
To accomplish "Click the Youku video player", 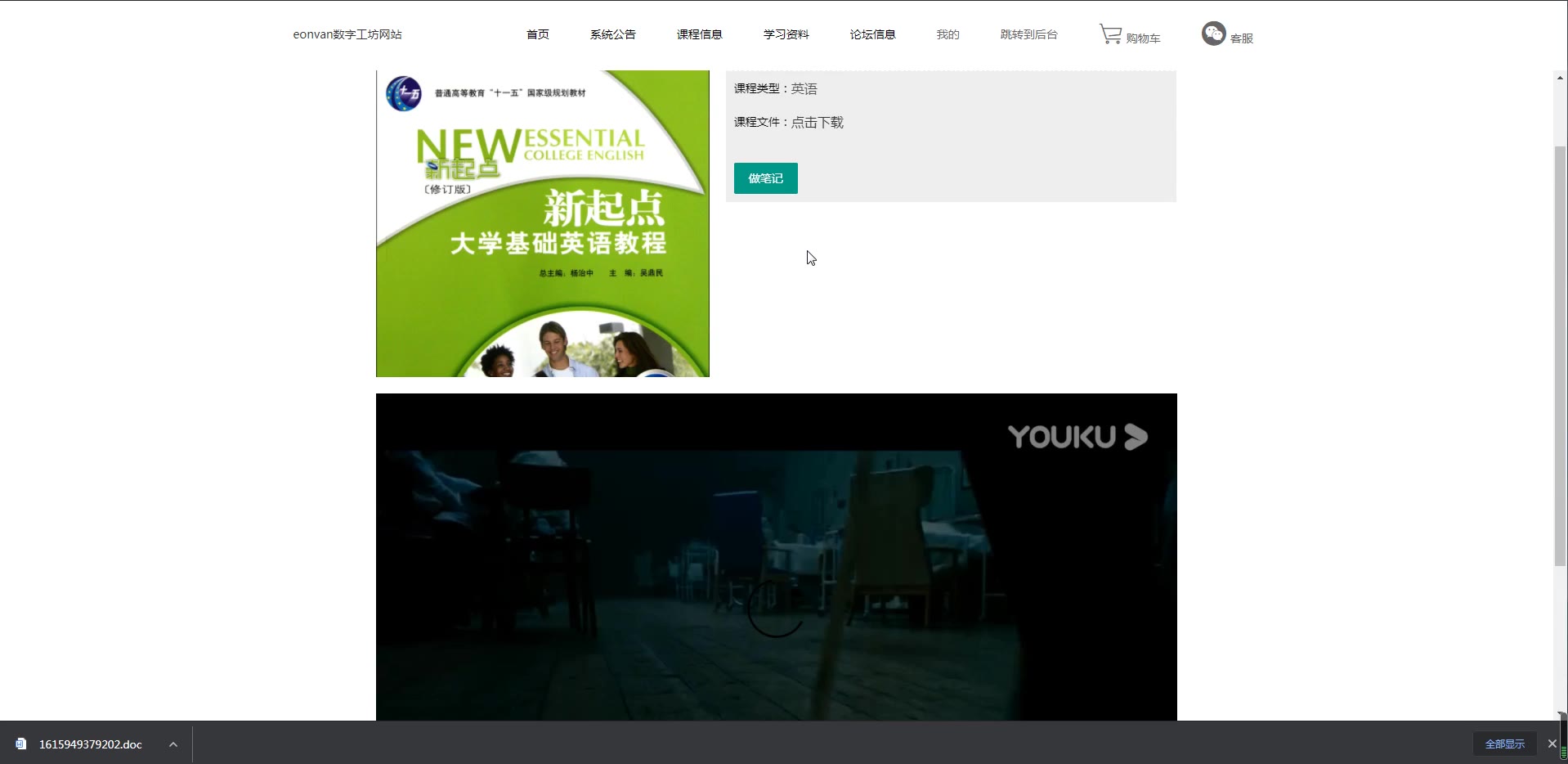I will coord(777,557).
